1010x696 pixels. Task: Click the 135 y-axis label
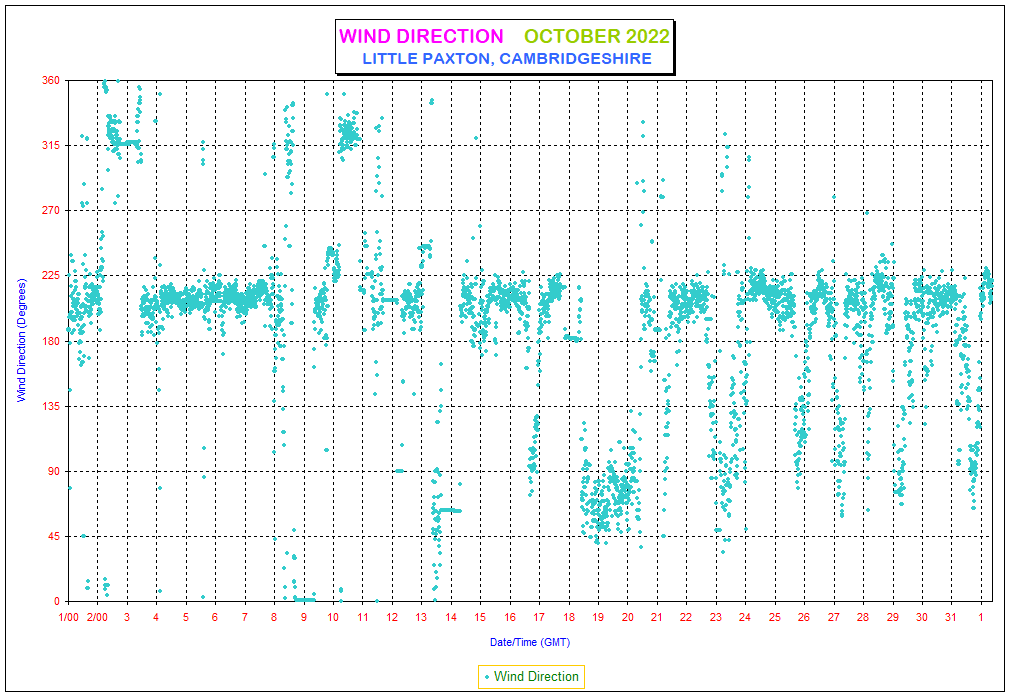51,406
